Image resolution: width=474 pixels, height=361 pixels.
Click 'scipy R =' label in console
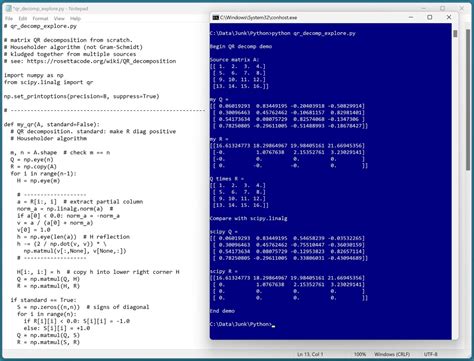[x=224, y=271]
